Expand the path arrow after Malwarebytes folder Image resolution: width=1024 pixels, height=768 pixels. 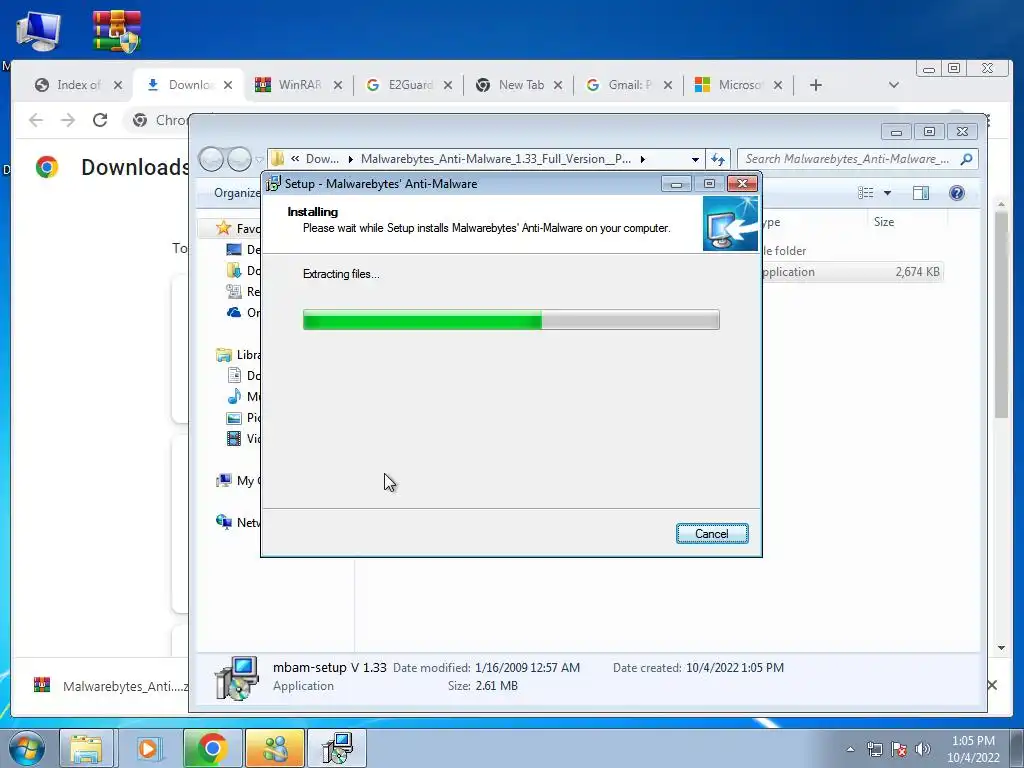coord(643,159)
